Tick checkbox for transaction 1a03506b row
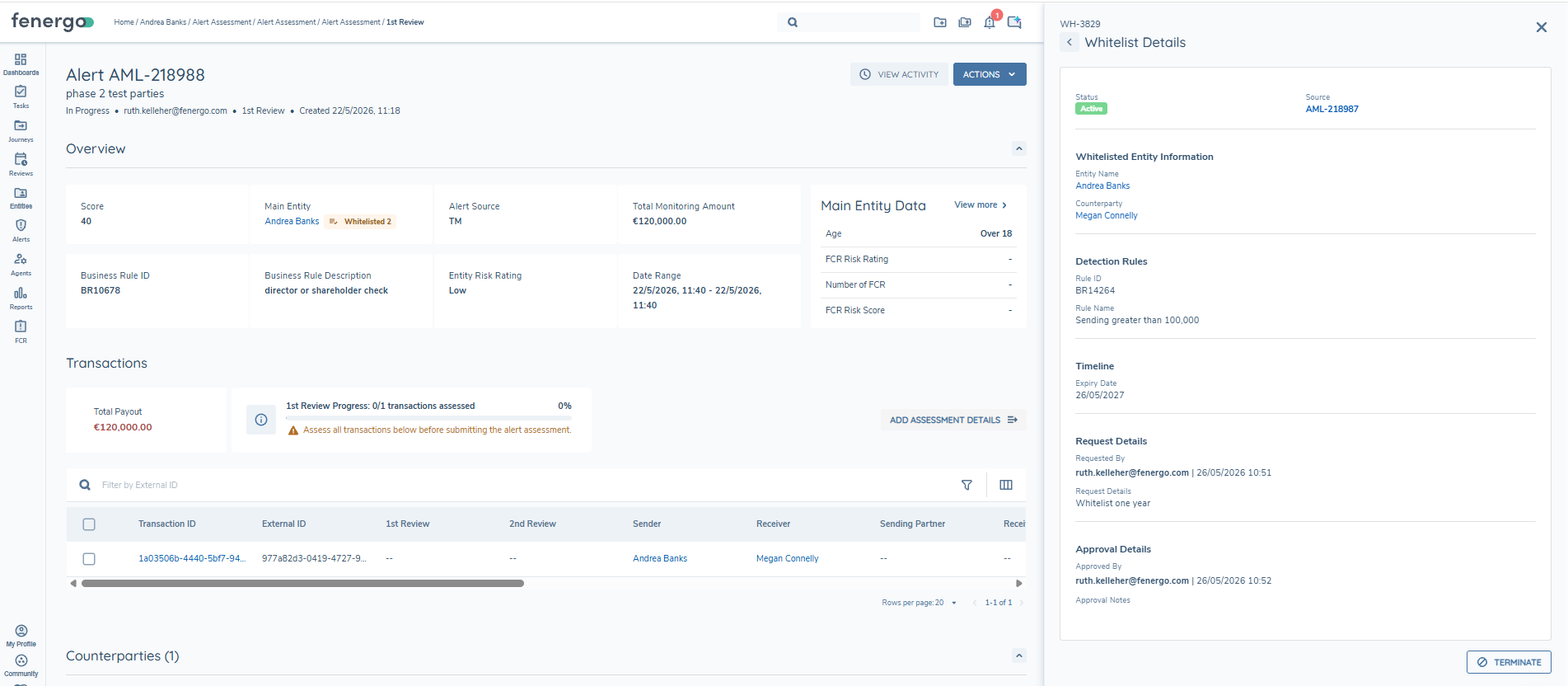Viewport: 1568px width, 686px height. click(89, 559)
